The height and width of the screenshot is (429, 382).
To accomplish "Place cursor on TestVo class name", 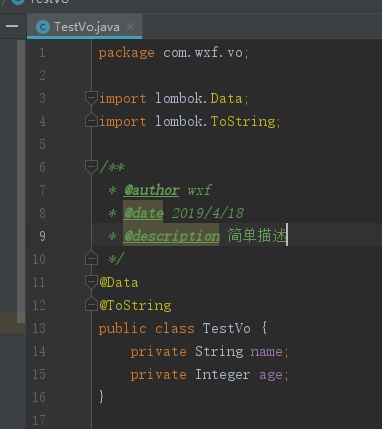I will tap(226, 328).
